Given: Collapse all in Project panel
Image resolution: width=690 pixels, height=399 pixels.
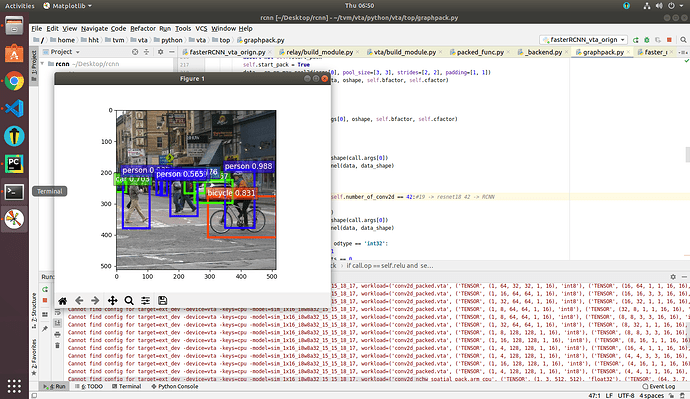Looking at the screenshot, I should click(147, 52).
